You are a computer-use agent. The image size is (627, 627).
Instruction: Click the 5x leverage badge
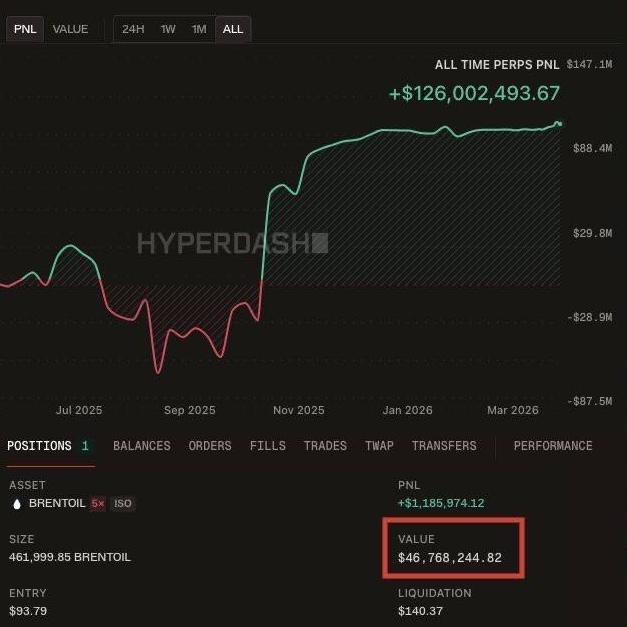[98, 503]
